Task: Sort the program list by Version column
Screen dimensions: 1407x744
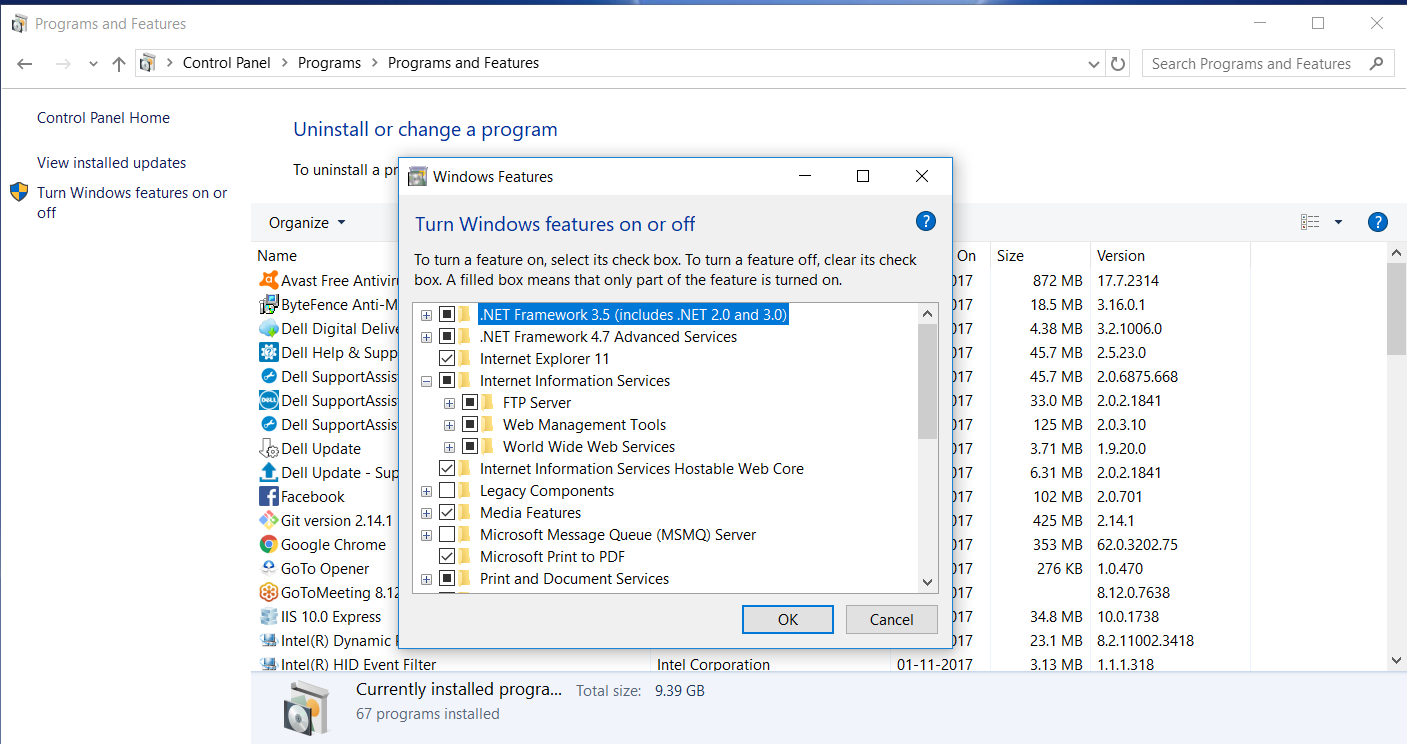Action: 1169,256
